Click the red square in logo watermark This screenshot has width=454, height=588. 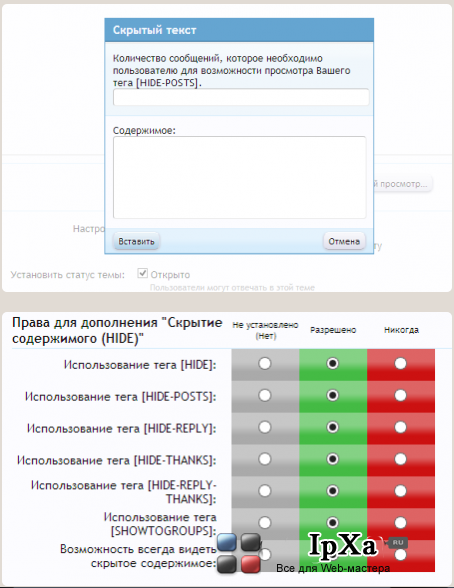tap(250, 564)
